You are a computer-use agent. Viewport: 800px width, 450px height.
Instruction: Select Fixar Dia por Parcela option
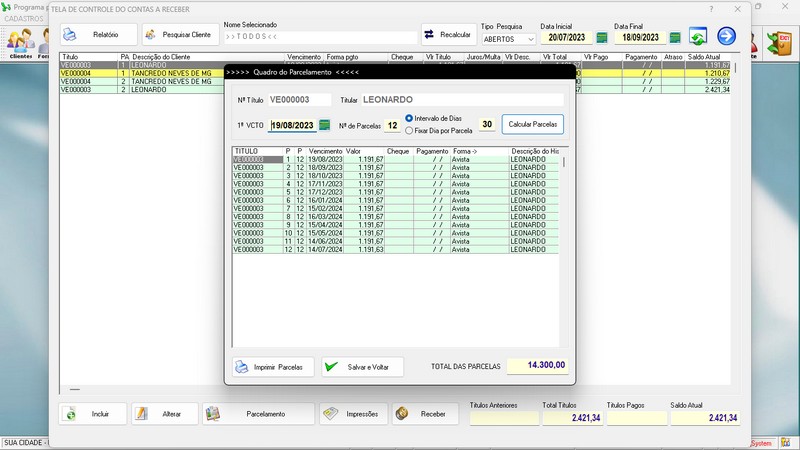coord(409,131)
